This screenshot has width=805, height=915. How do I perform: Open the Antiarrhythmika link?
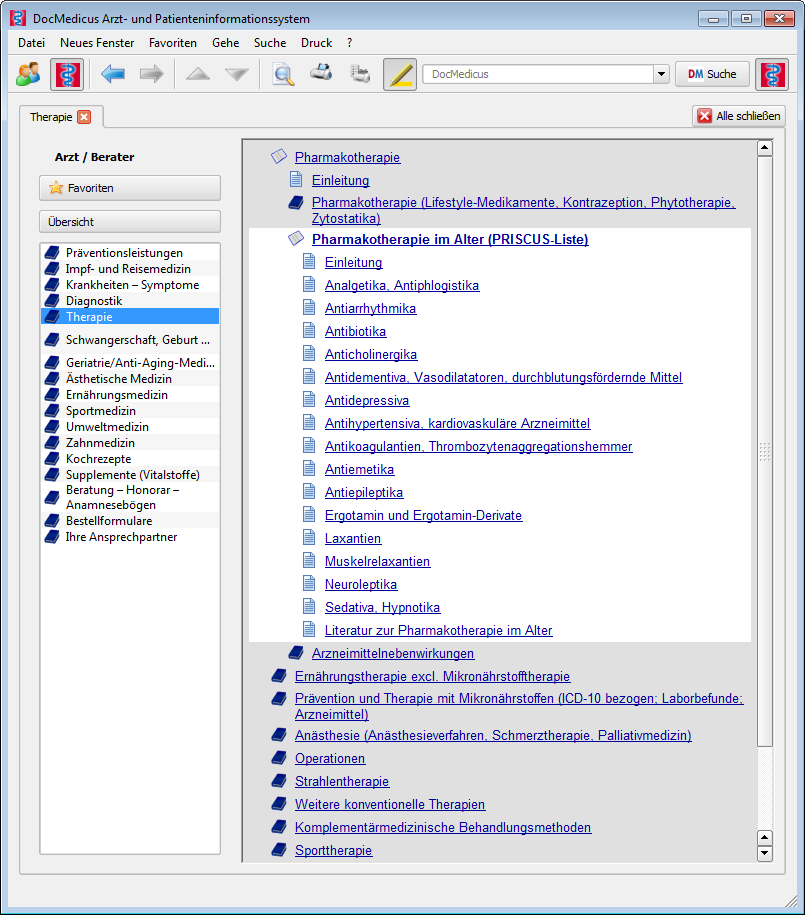point(370,308)
